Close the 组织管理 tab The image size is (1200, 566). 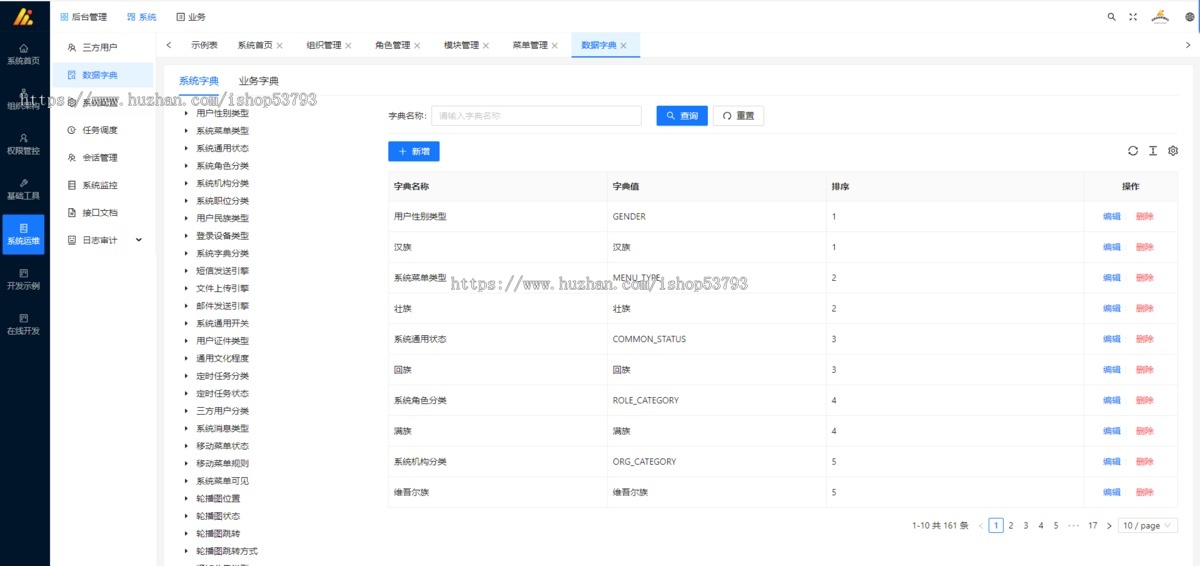pos(349,45)
